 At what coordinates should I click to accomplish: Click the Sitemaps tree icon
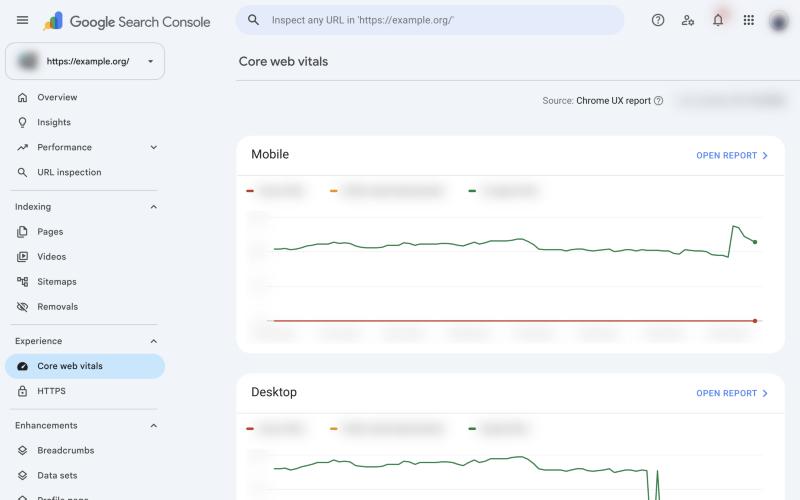22,282
